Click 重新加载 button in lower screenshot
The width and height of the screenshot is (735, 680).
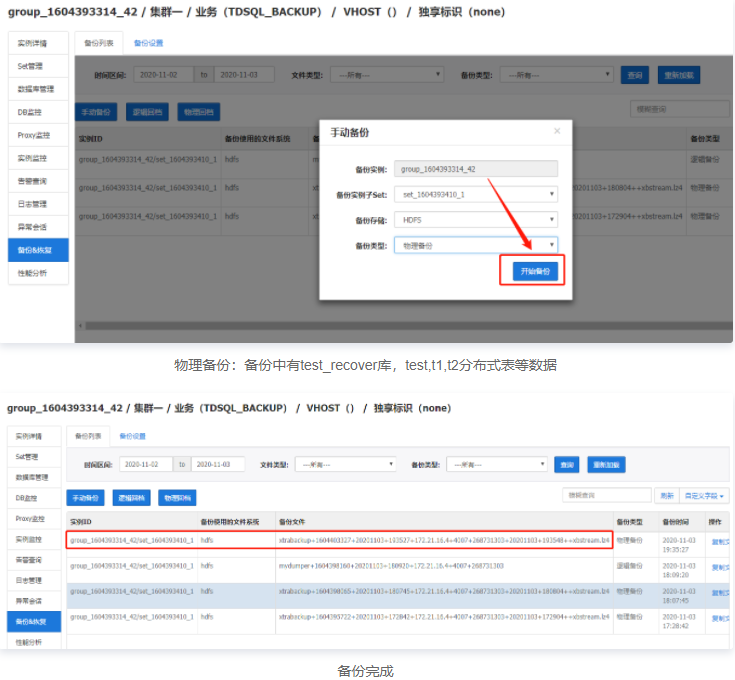pos(606,465)
